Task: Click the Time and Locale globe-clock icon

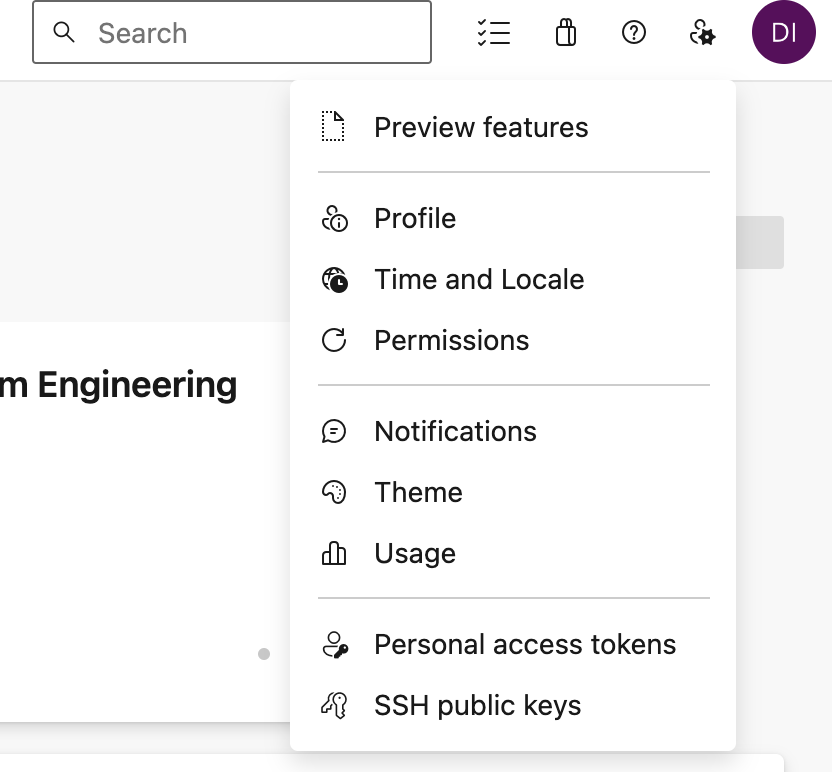Action: click(x=335, y=280)
